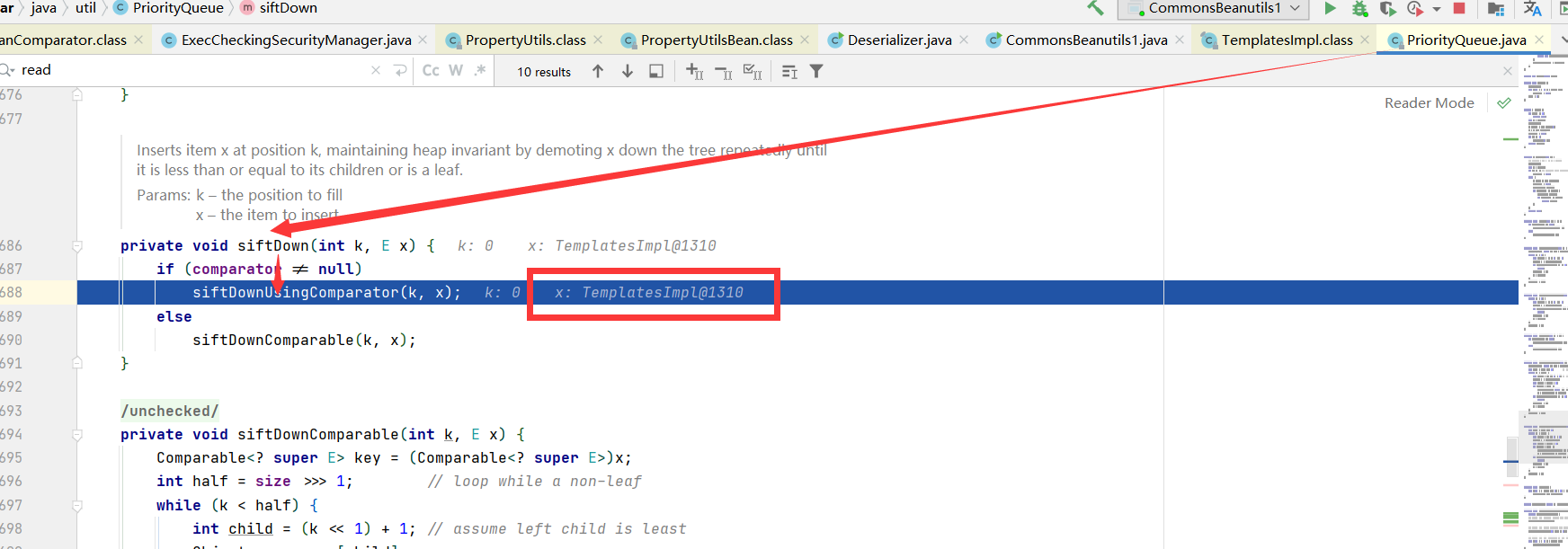
Task: Show hidden editor tabs dropdown arrow
Action: point(1564,40)
